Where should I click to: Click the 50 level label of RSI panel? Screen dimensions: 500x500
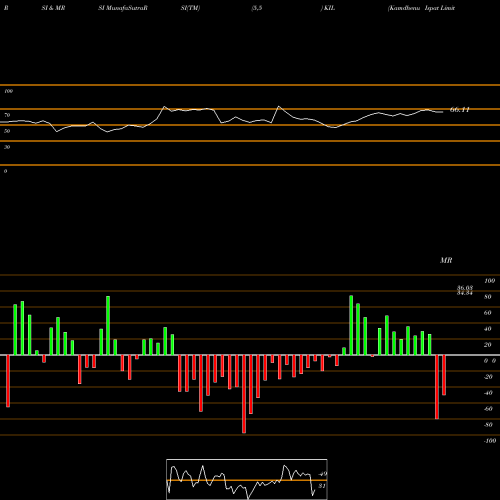pos(7,131)
